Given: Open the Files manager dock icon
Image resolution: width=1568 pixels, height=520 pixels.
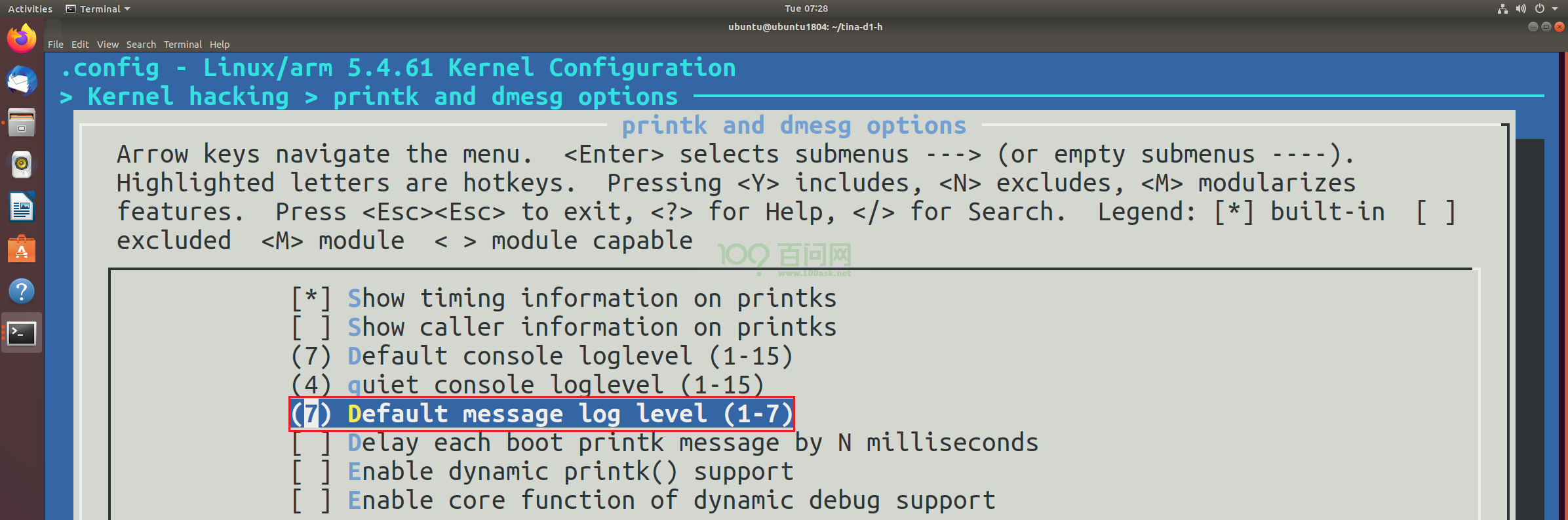Looking at the screenshot, I should pyautogui.click(x=22, y=123).
